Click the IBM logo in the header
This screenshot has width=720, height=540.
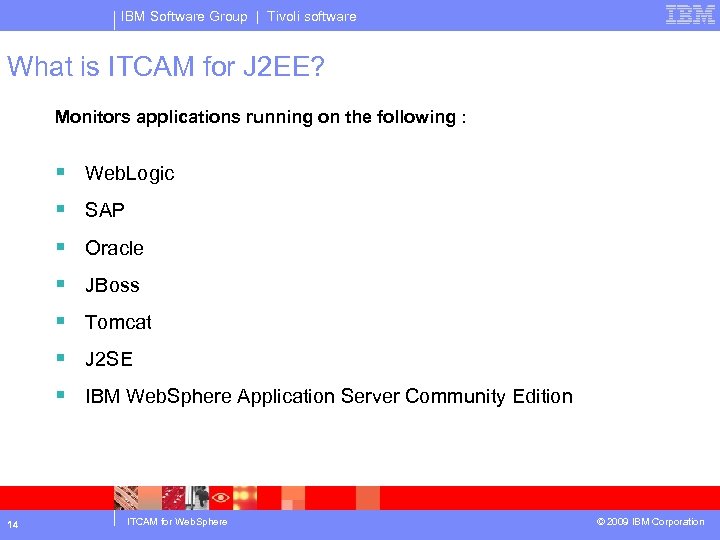690,15
